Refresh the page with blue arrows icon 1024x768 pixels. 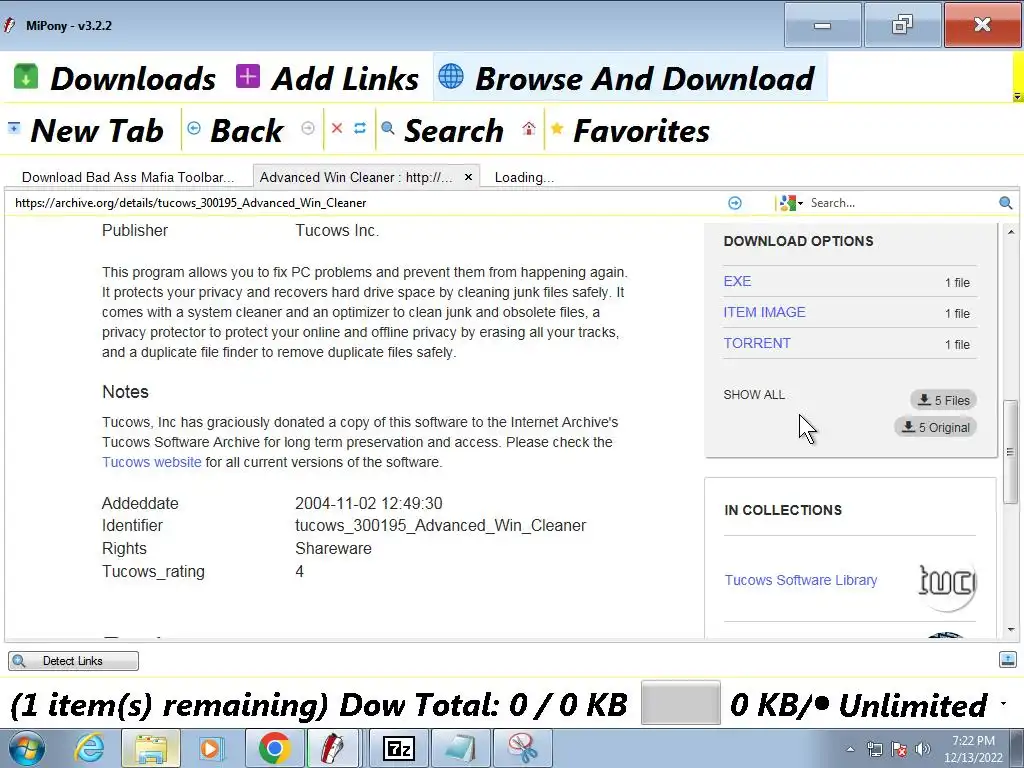pos(360,128)
